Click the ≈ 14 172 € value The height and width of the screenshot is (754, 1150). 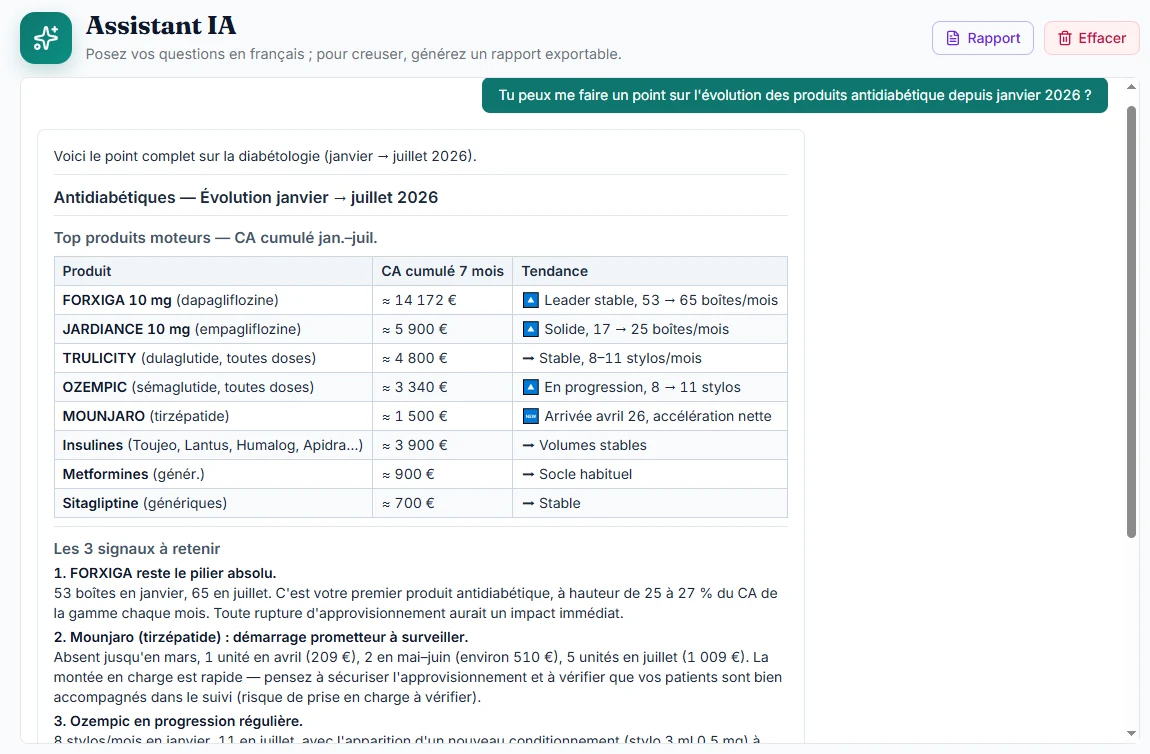[x=419, y=300]
